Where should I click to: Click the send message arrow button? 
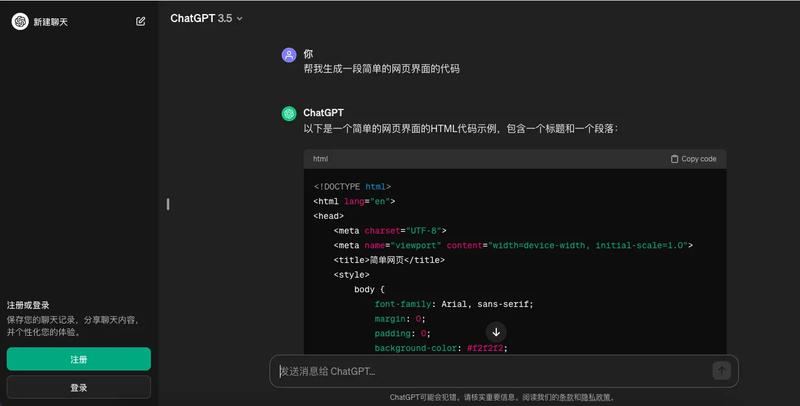pyautogui.click(x=721, y=371)
